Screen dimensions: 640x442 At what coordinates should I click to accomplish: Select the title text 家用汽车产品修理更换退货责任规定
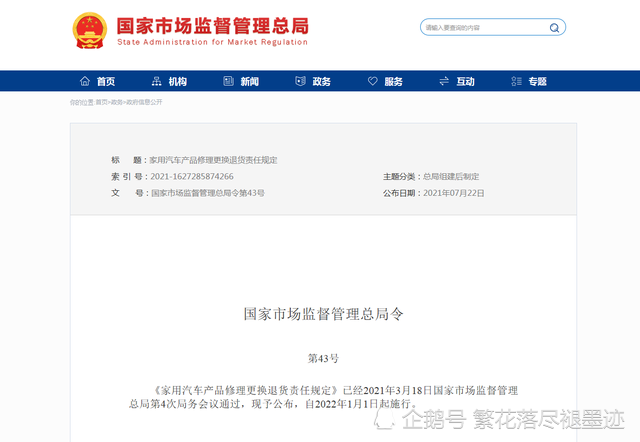click(x=213, y=160)
